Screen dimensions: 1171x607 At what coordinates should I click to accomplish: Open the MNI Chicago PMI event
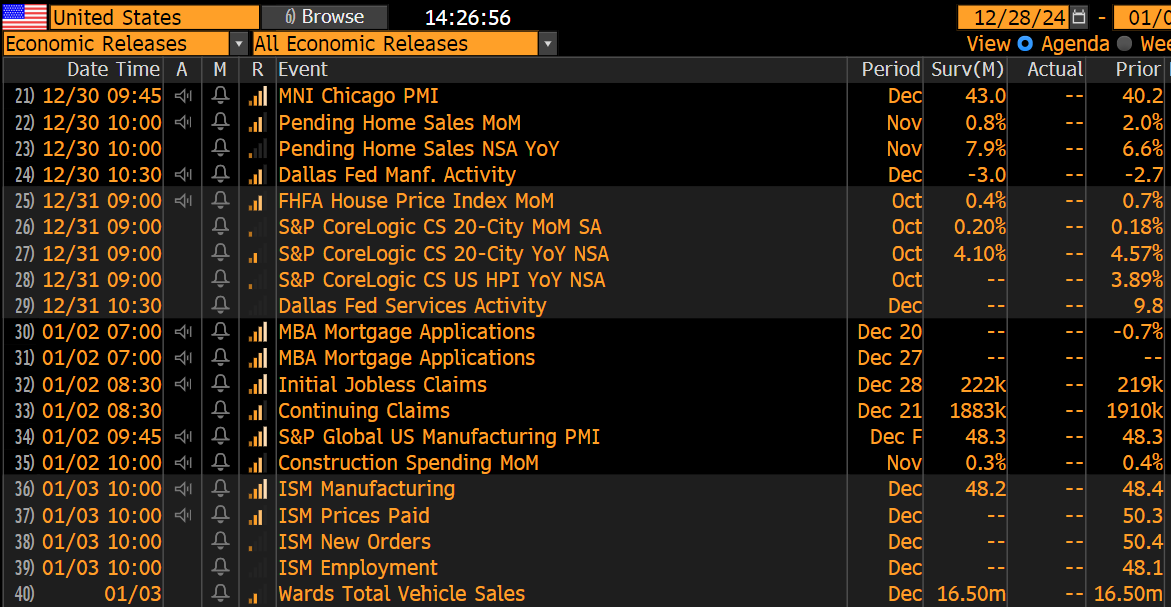pyautogui.click(x=358, y=96)
